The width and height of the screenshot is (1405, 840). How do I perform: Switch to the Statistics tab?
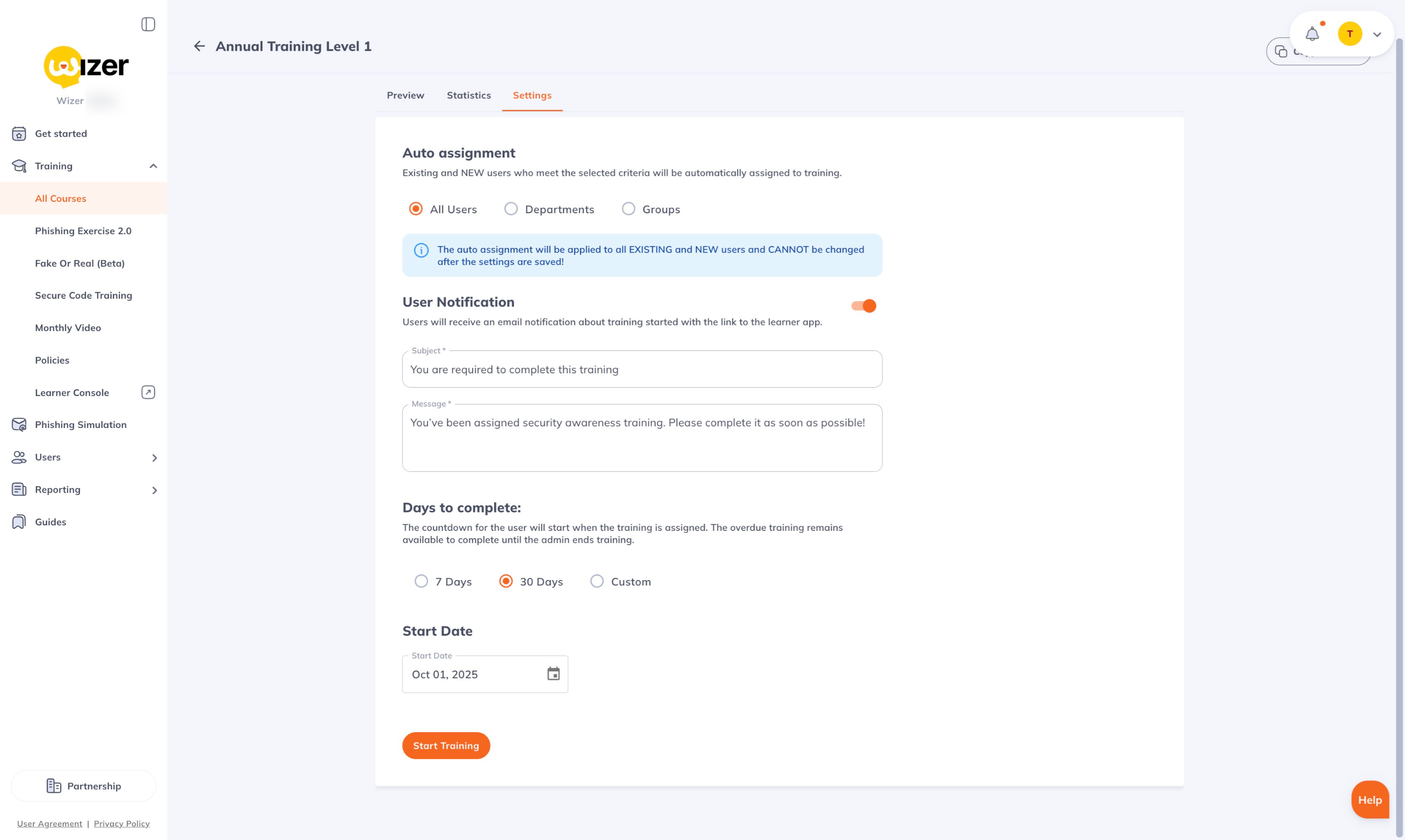click(x=469, y=95)
